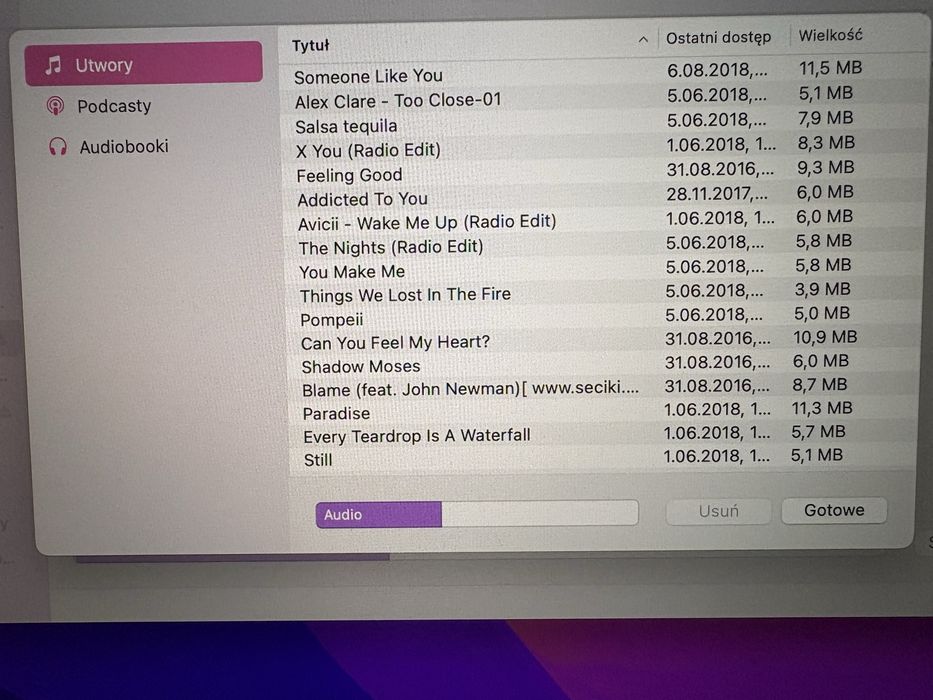Sort by the Ostatni dostęp column

click(718, 38)
